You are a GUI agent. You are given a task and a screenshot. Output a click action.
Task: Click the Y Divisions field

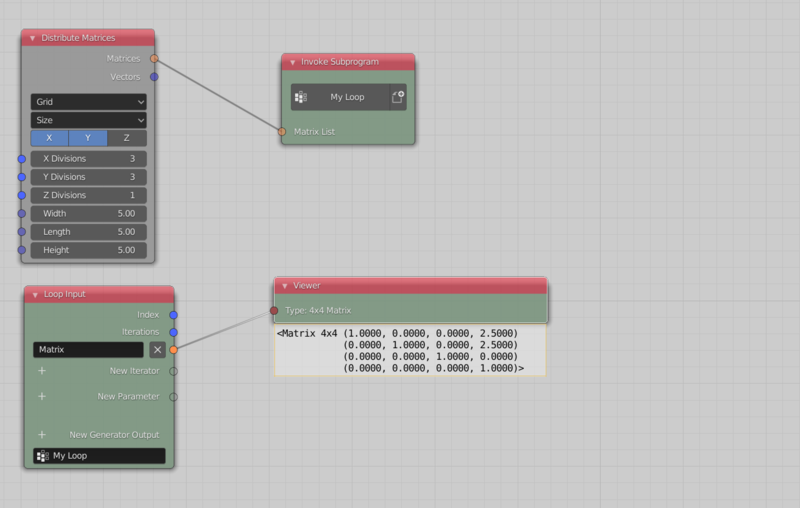click(89, 177)
